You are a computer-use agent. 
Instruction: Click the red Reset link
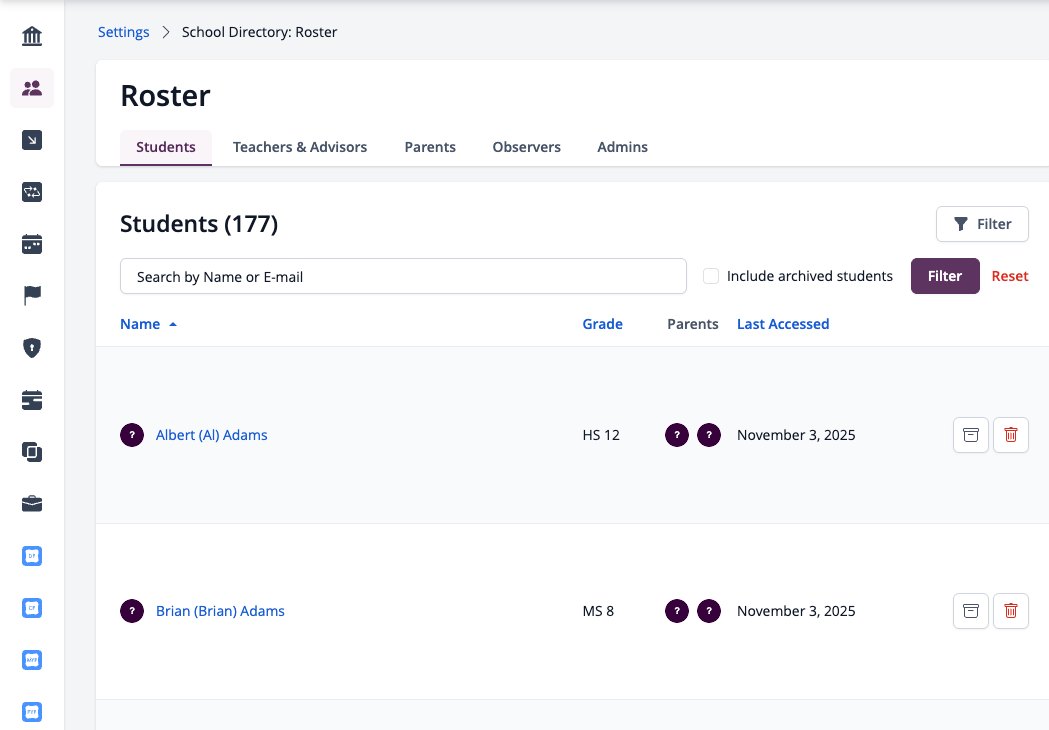pyautogui.click(x=1010, y=276)
